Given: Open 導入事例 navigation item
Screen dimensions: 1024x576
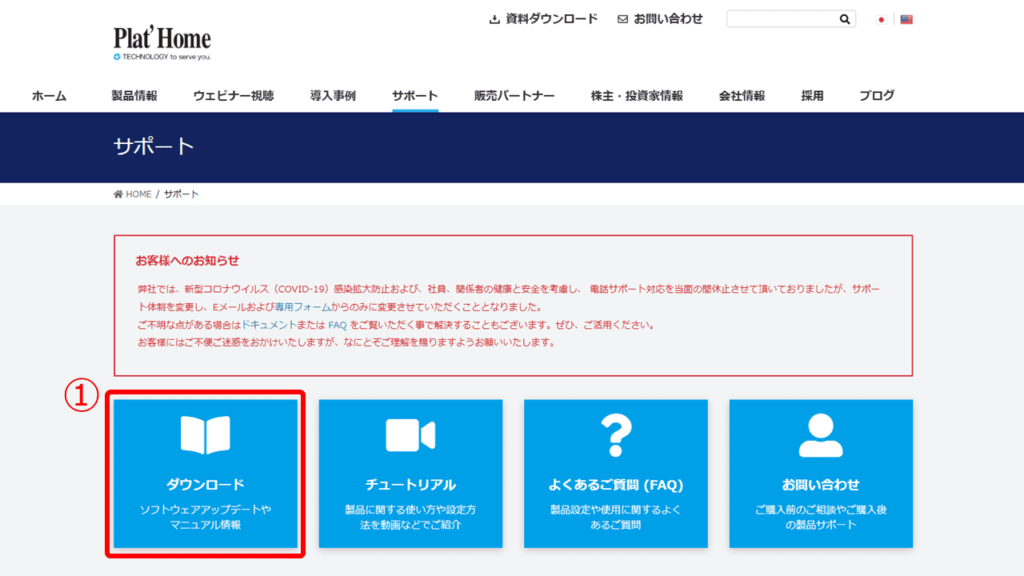Looking at the screenshot, I should (333, 96).
